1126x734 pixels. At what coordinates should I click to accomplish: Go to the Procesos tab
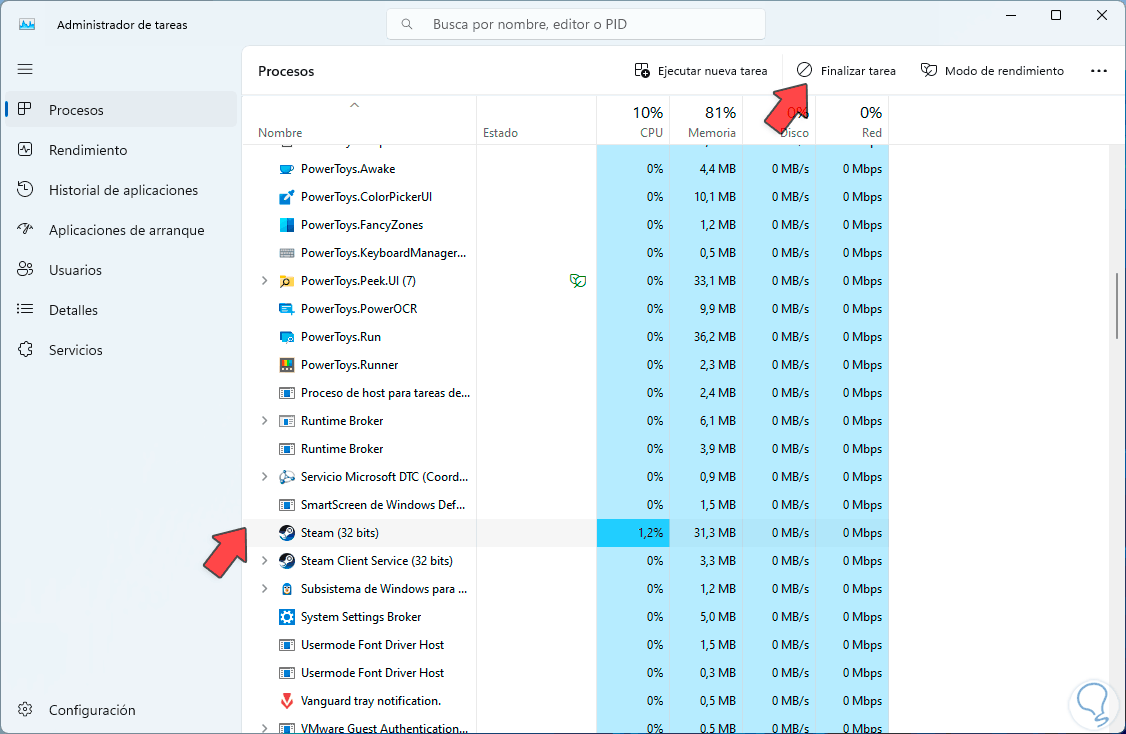click(121, 110)
